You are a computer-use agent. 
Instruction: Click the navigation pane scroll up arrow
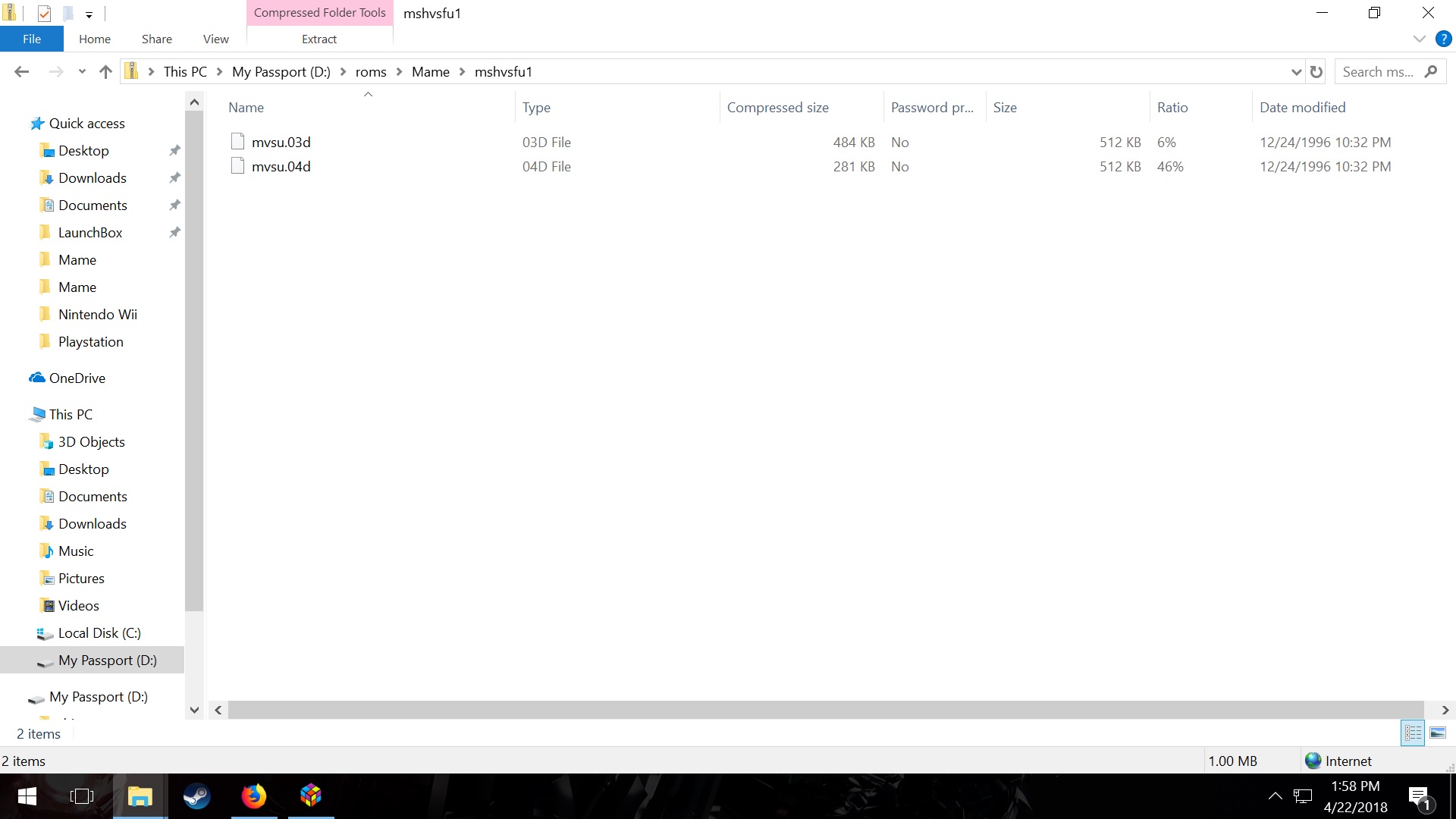[x=194, y=102]
